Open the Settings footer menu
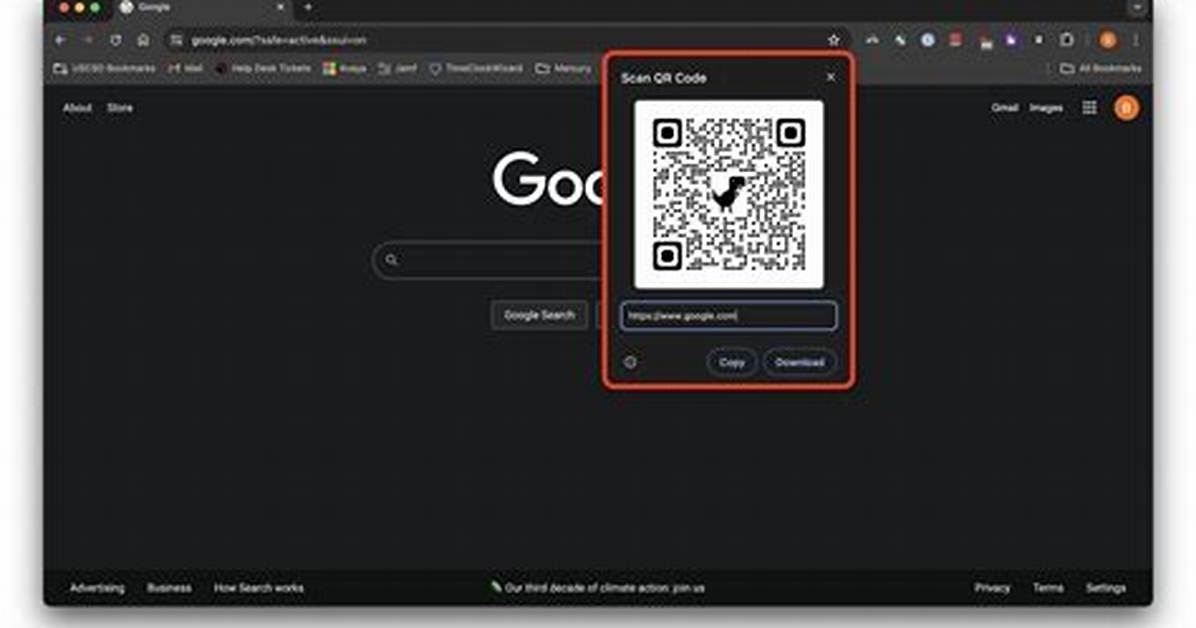Screen dimensions: 1196x628 (x=1105, y=588)
